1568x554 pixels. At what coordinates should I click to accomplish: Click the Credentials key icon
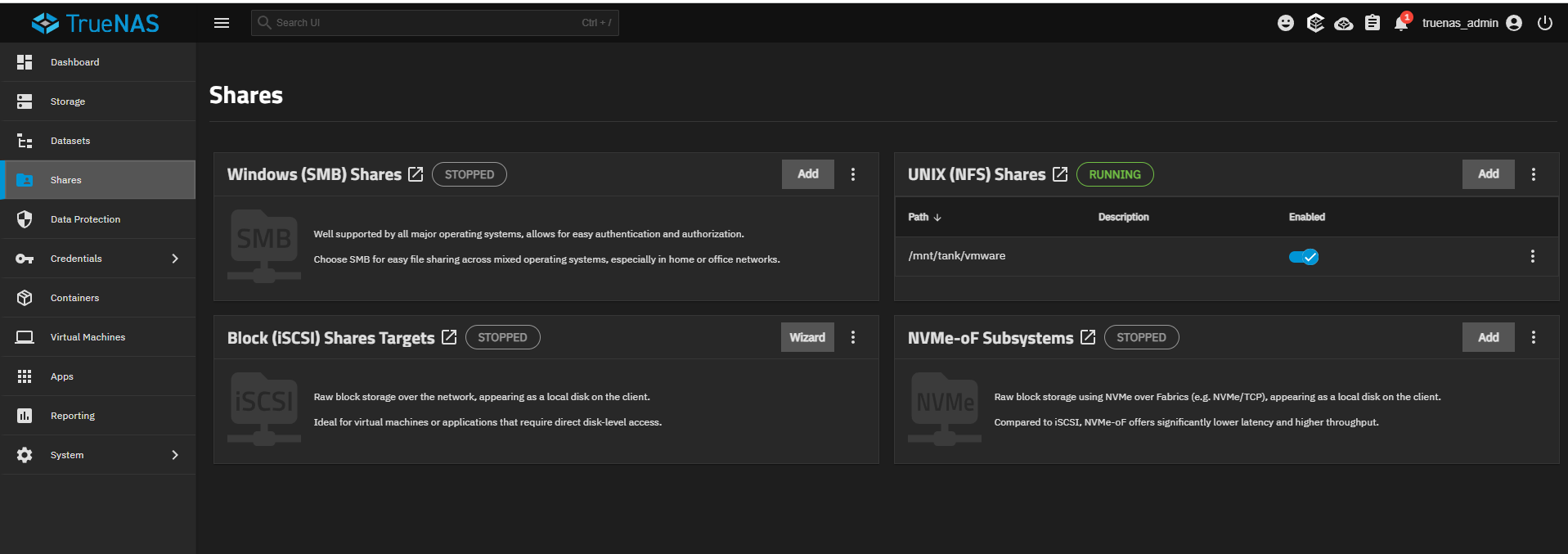pos(25,259)
